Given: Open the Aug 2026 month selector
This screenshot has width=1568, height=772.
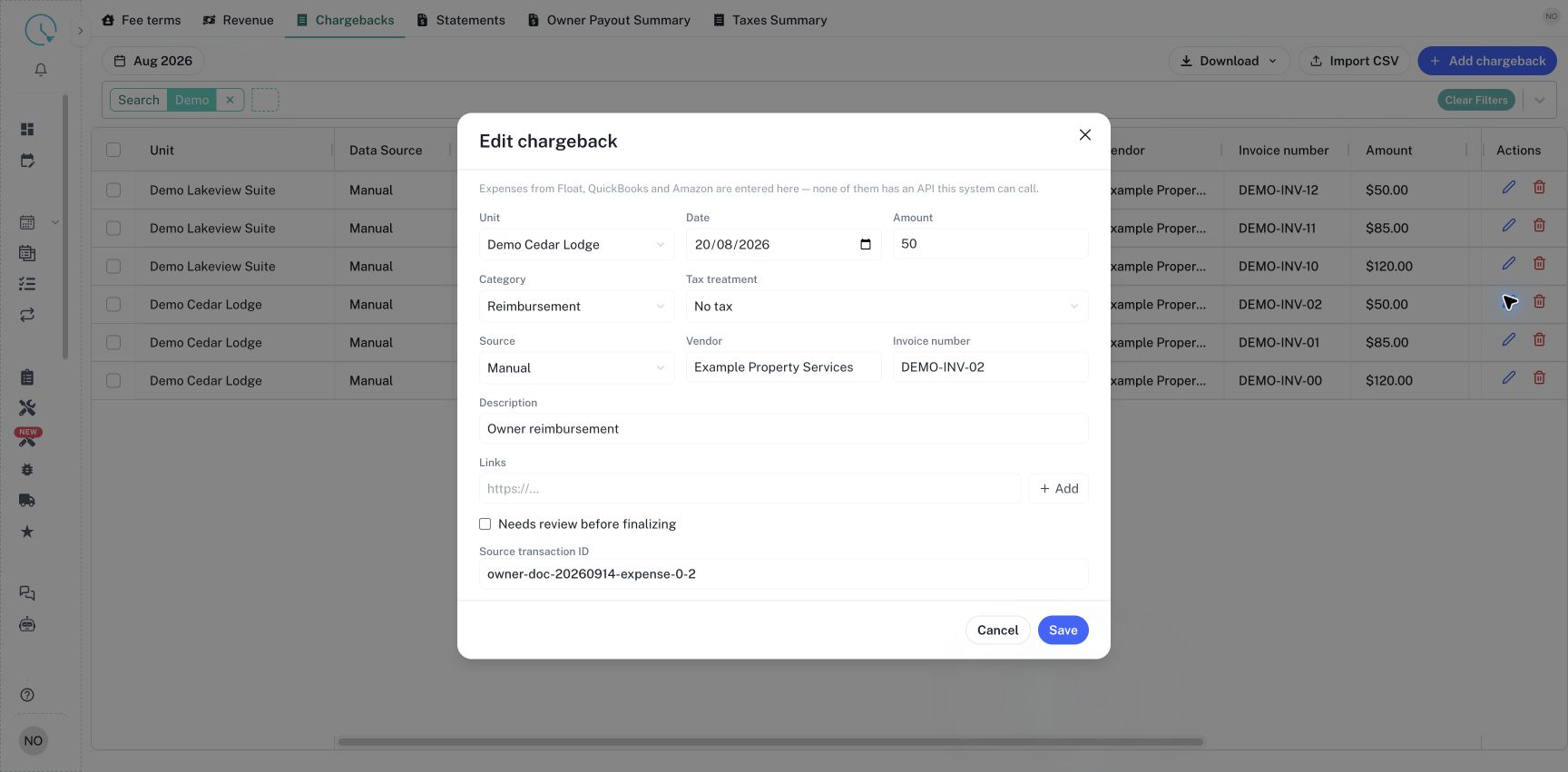Looking at the screenshot, I should [152, 61].
